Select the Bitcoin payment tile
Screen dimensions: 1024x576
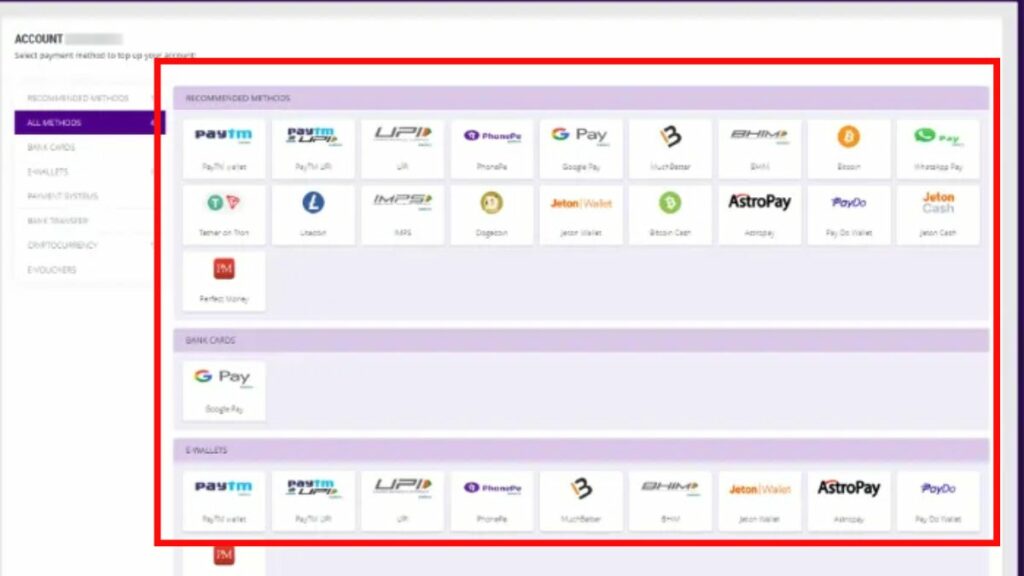point(848,149)
